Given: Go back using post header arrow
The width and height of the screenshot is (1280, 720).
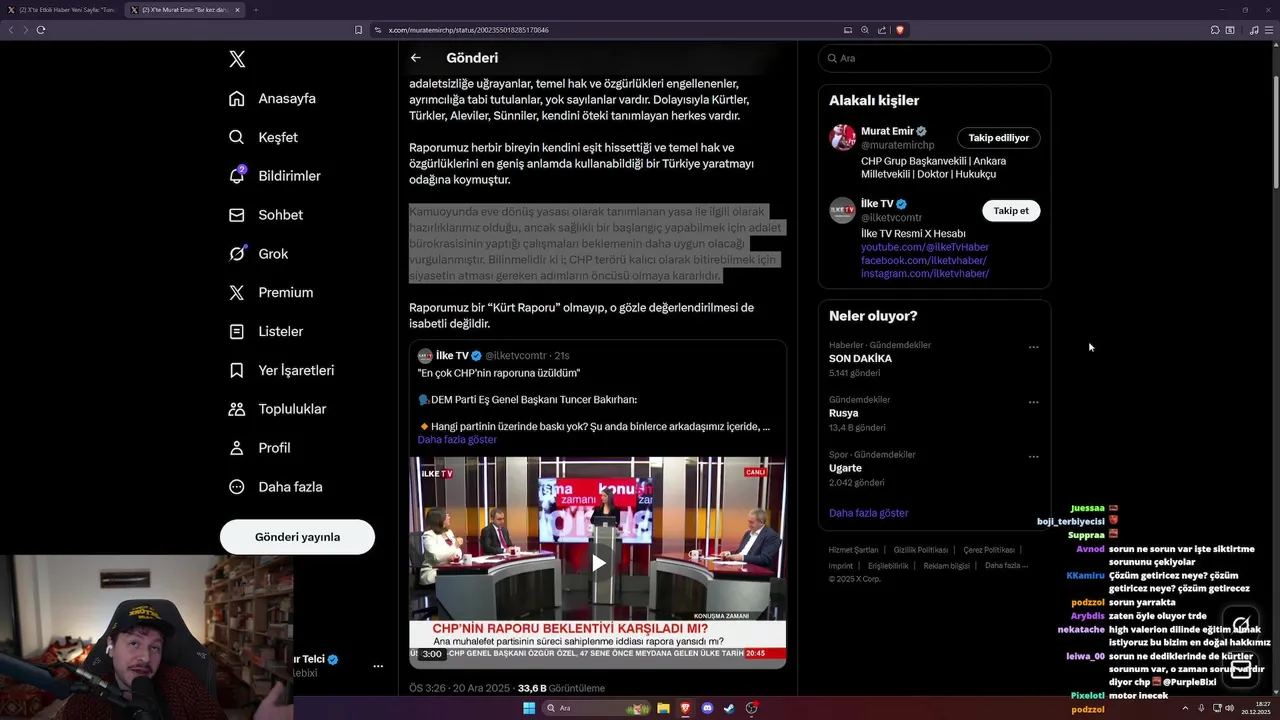Looking at the screenshot, I should point(416,58).
